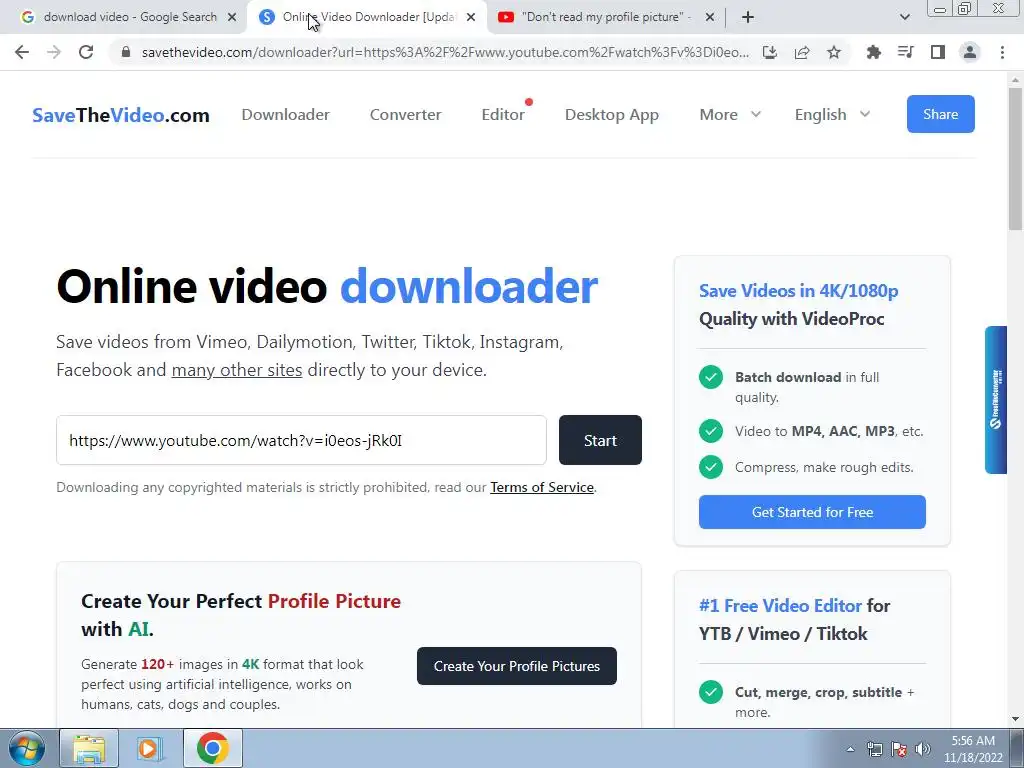Open #1 Free Video Editor heading link
1024x768 pixels.
point(780,605)
